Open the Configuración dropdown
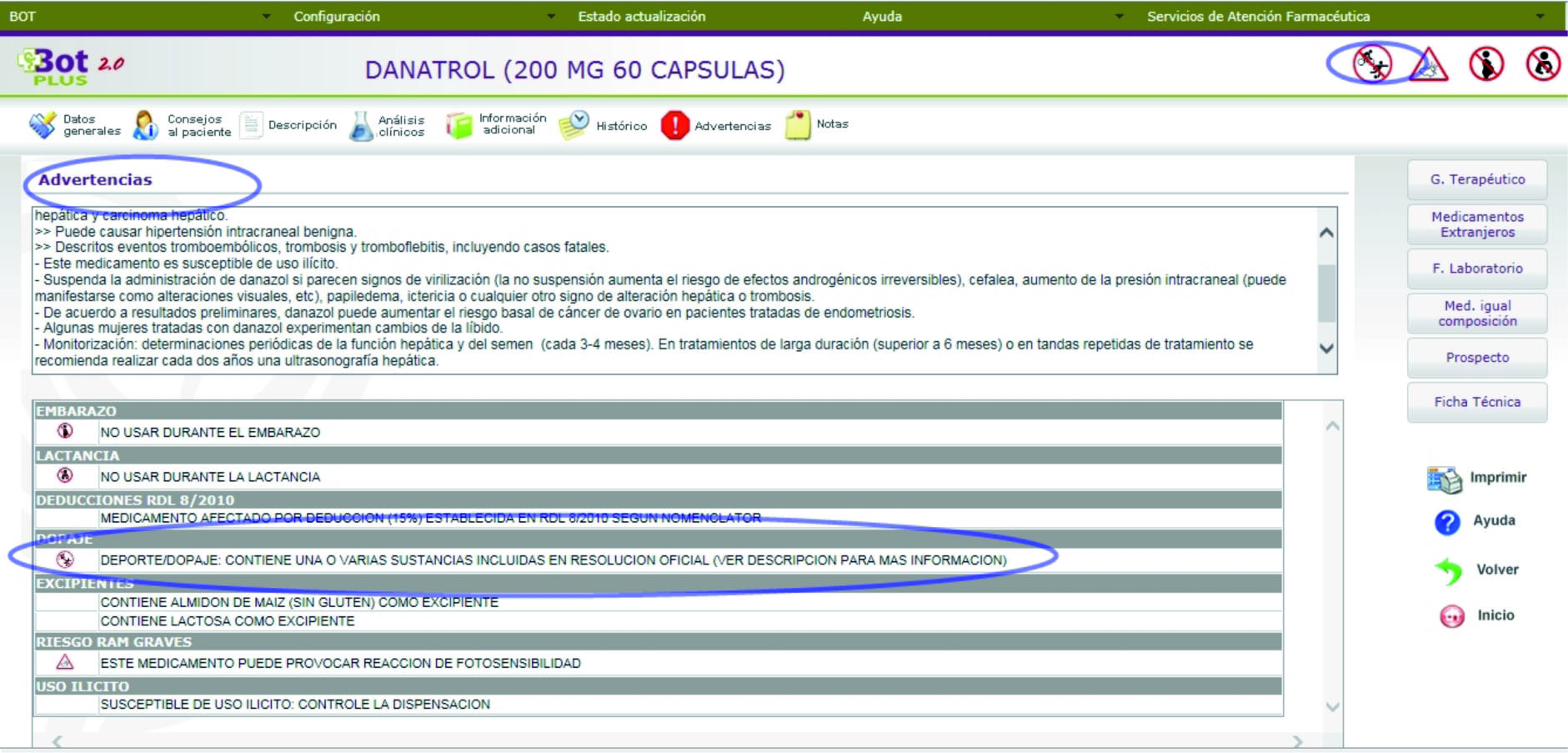The image size is (1568, 753). (x=550, y=15)
